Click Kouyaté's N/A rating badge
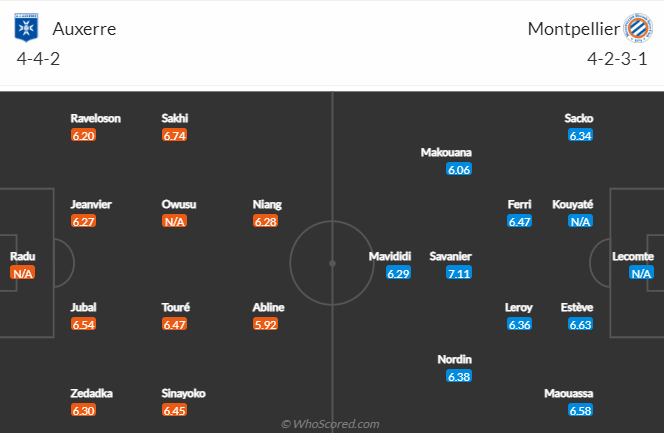Viewport: 664px width, 433px height. pos(580,221)
